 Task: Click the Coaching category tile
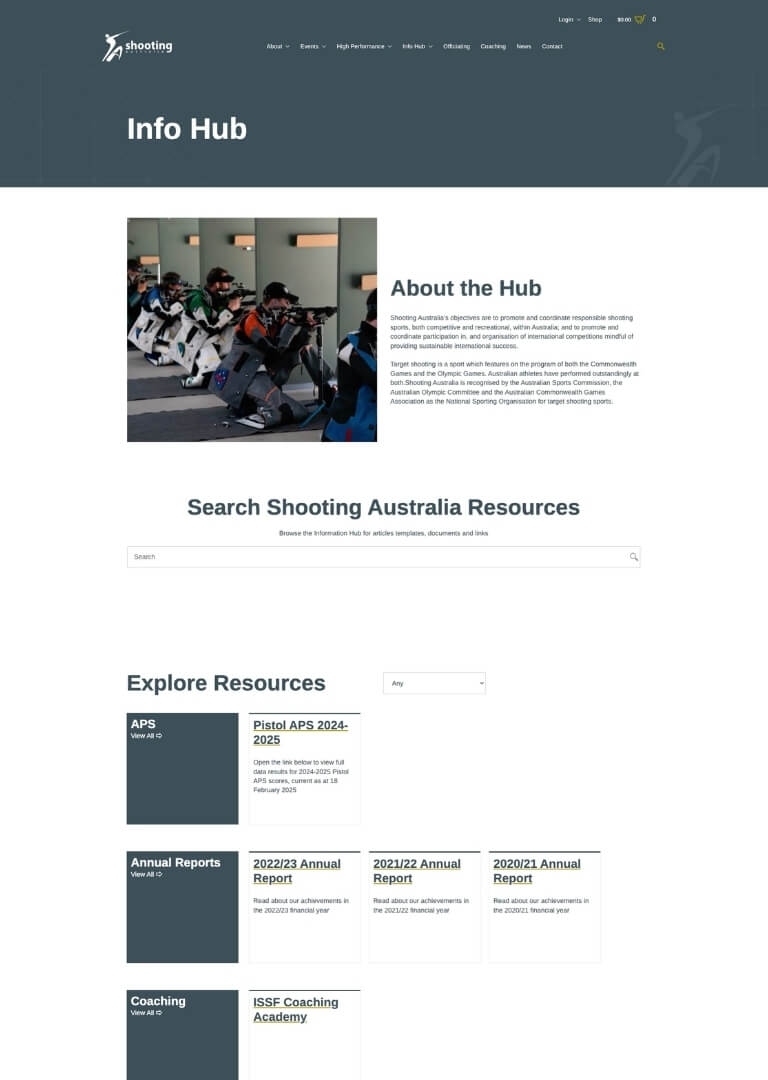click(x=183, y=1035)
